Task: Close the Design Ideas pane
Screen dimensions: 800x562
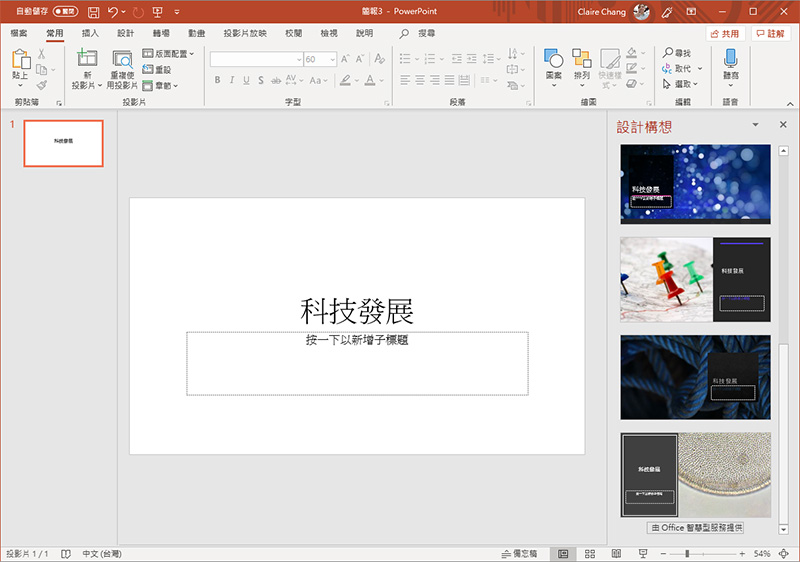Action: coord(783,124)
